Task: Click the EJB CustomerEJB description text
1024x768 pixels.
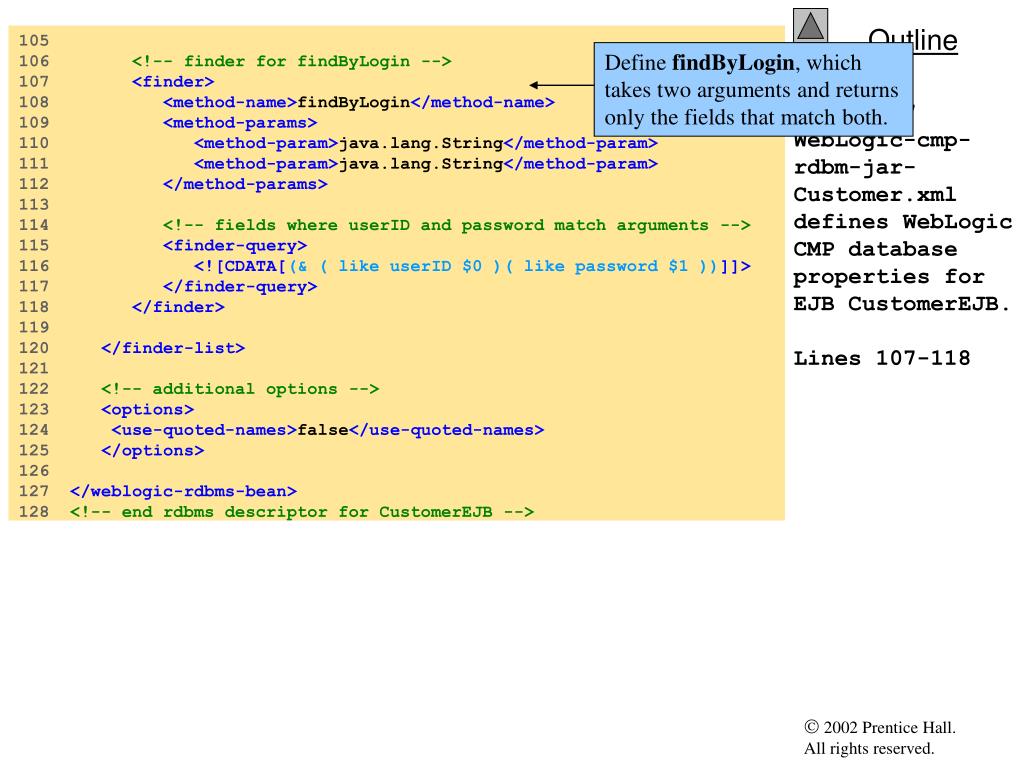Action: coord(901,305)
